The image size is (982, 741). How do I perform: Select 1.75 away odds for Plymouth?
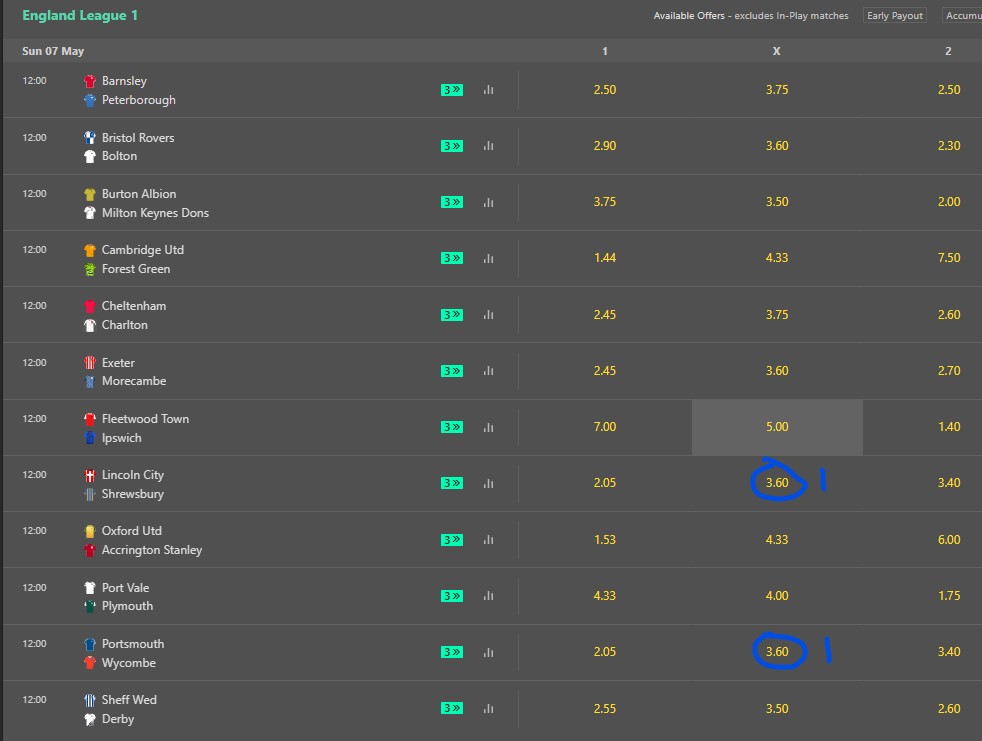[x=949, y=596]
